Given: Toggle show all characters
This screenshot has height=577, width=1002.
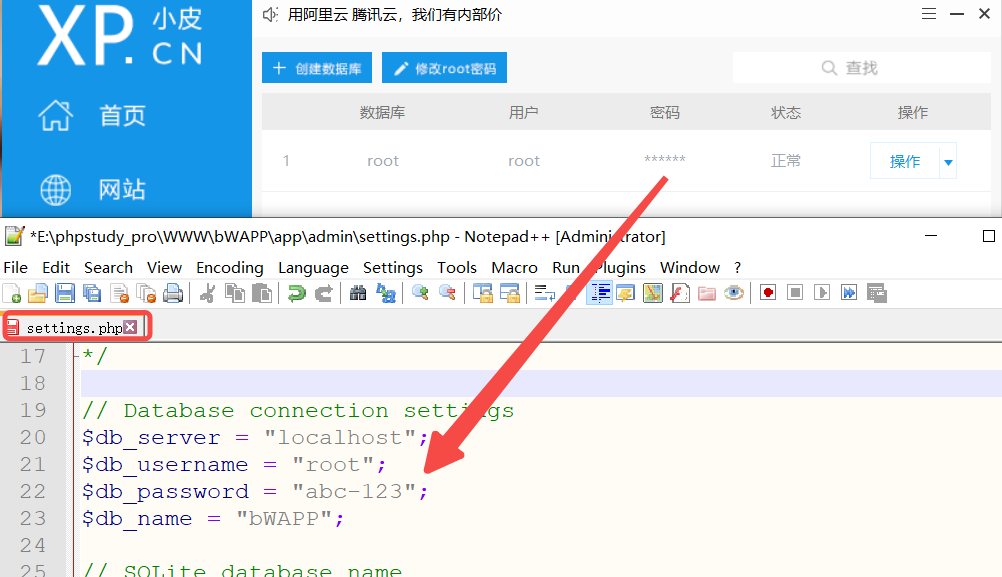Looking at the screenshot, I should coord(600,292).
